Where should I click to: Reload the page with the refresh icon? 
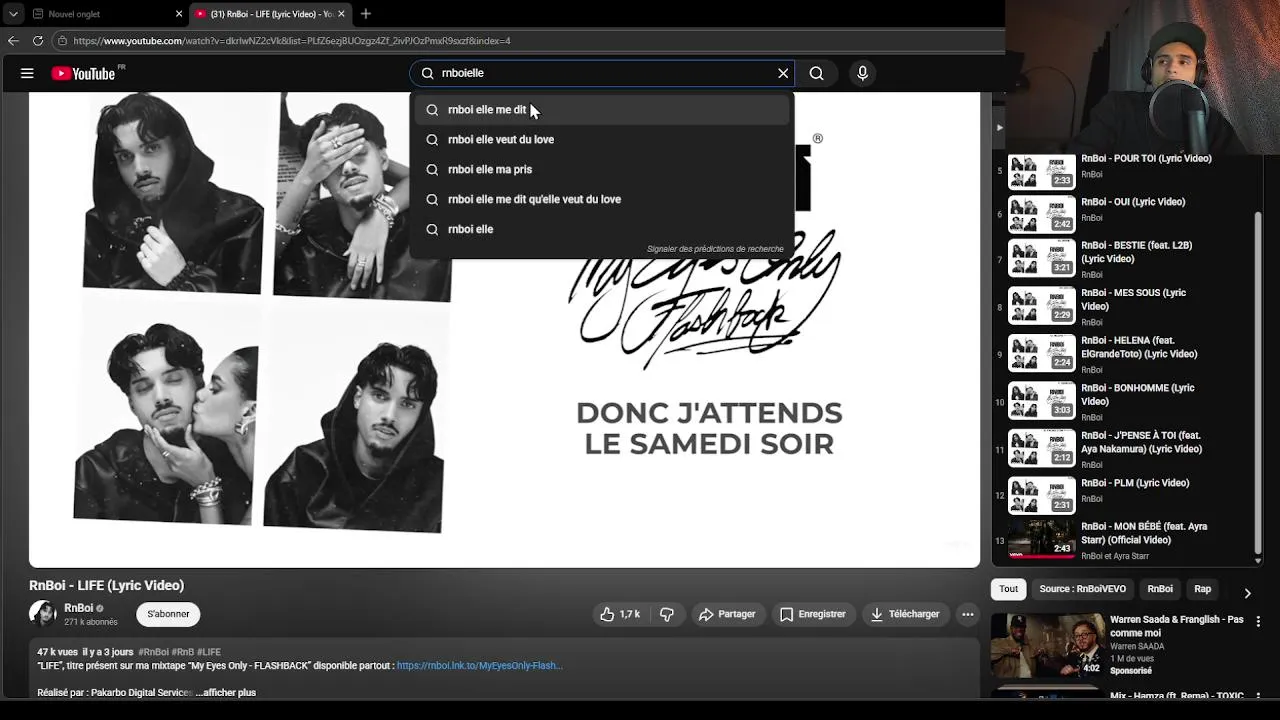[x=38, y=41]
